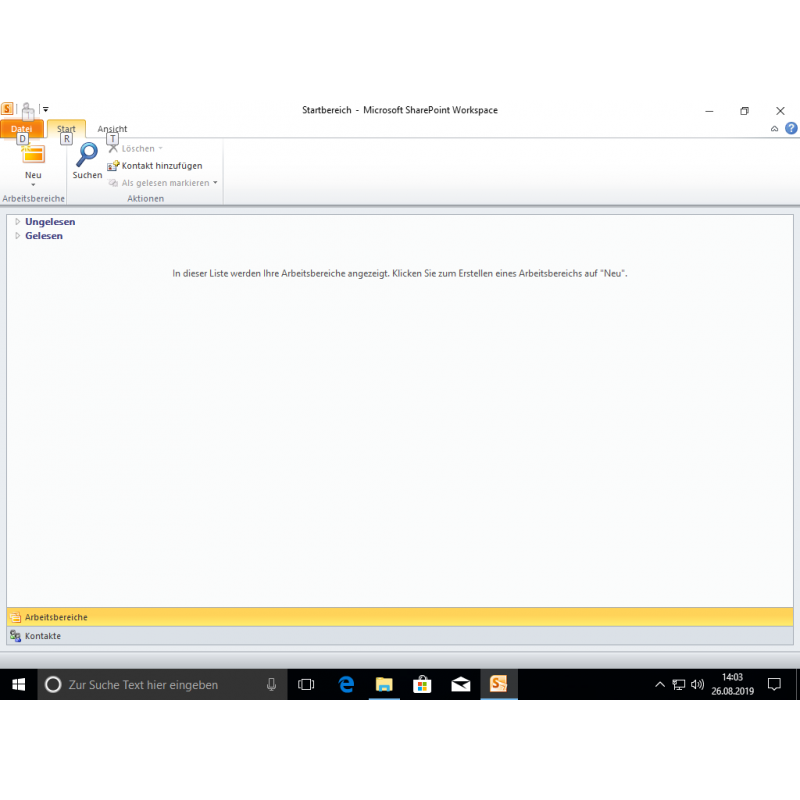The image size is (800, 800).
Task: Click the Task View taskbar icon
Action: coord(306,685)
